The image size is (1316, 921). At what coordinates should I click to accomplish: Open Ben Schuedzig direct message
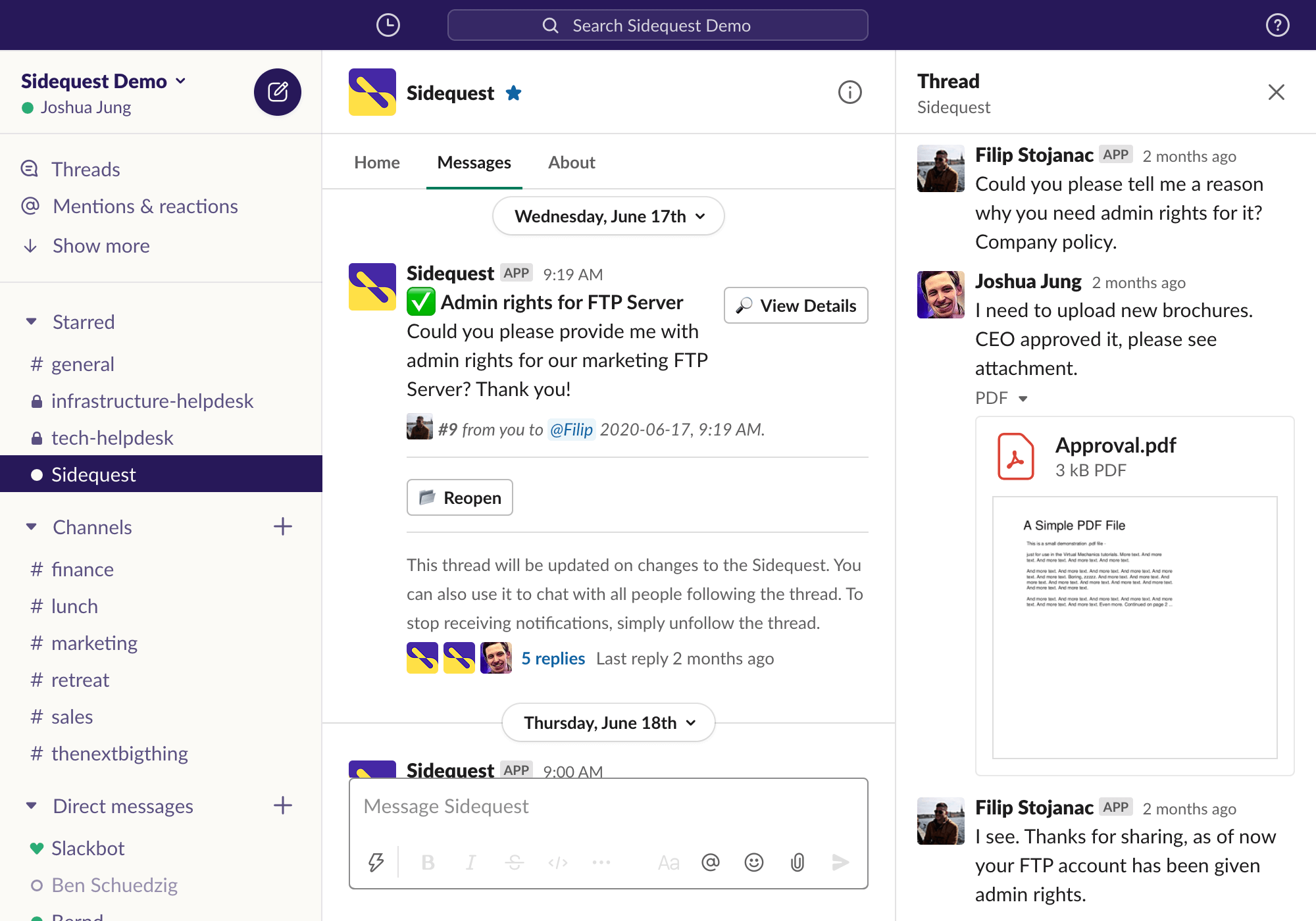tap(161, 885)
